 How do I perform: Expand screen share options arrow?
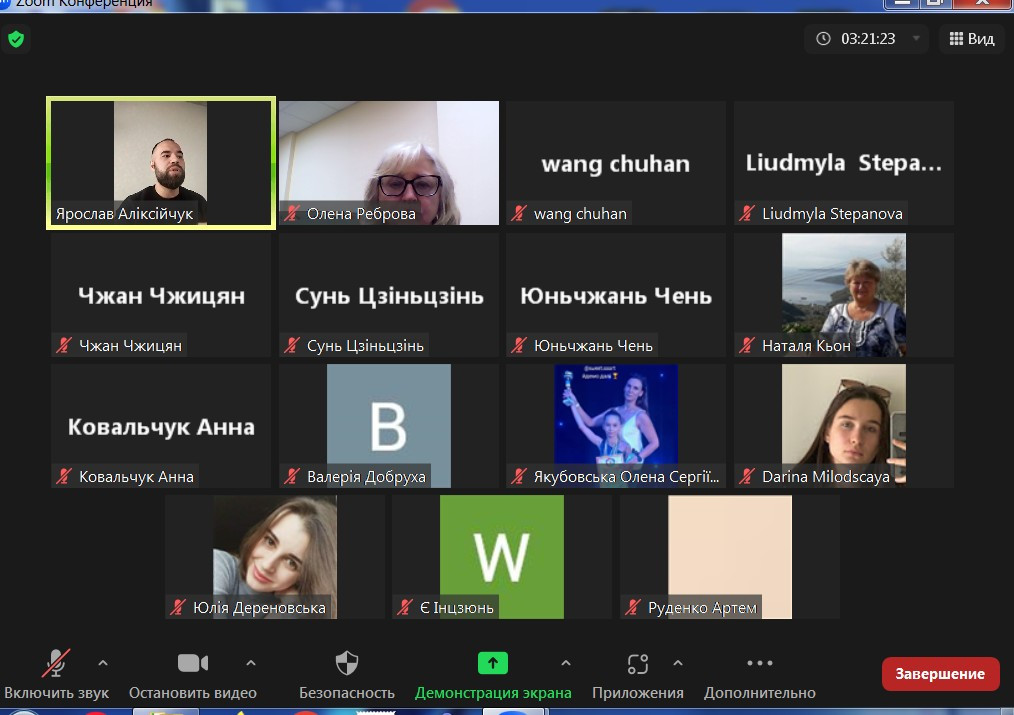566,663
